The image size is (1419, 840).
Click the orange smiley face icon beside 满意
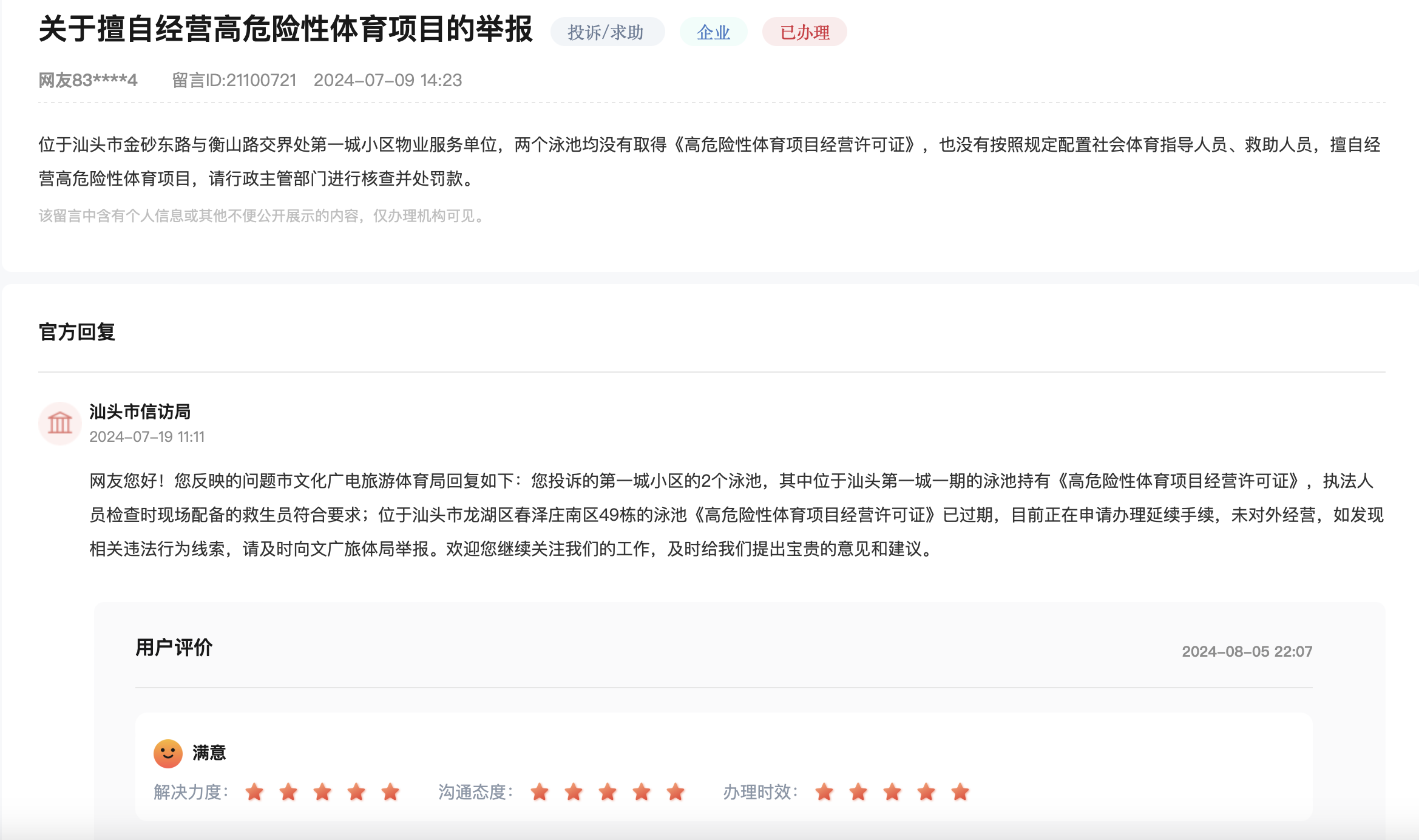(x=168, y=753)
